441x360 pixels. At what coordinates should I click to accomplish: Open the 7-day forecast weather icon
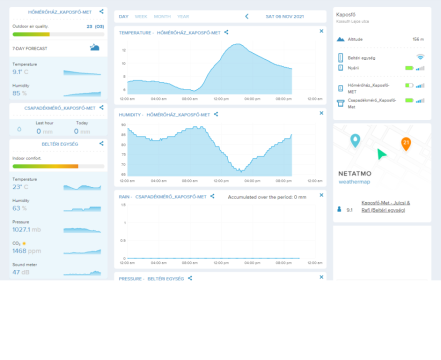(95, 48)
